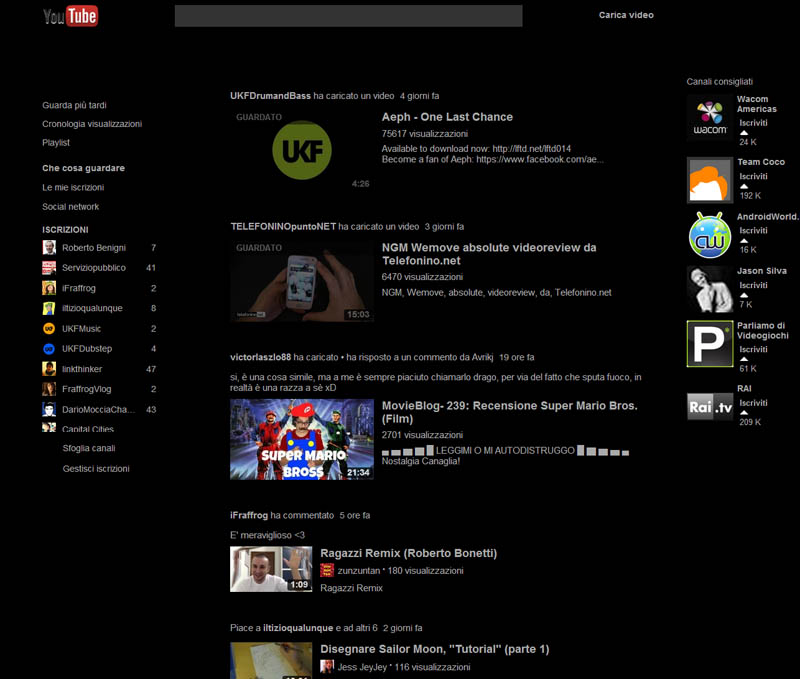Open NGM Wemove phone video thumbnail

(302, 281)
